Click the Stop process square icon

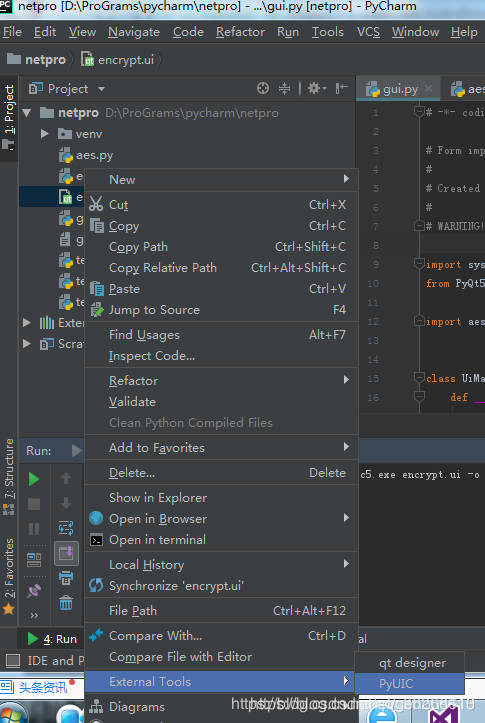[34, 504]
